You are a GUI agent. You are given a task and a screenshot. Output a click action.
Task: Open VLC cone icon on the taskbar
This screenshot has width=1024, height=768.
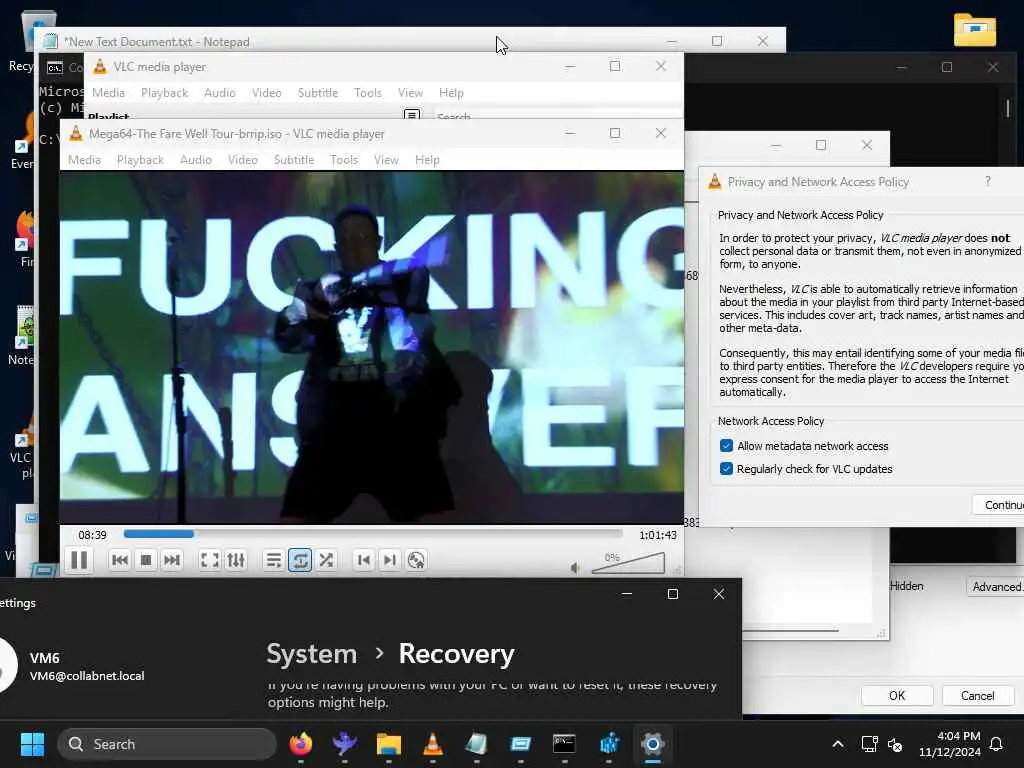432,744
